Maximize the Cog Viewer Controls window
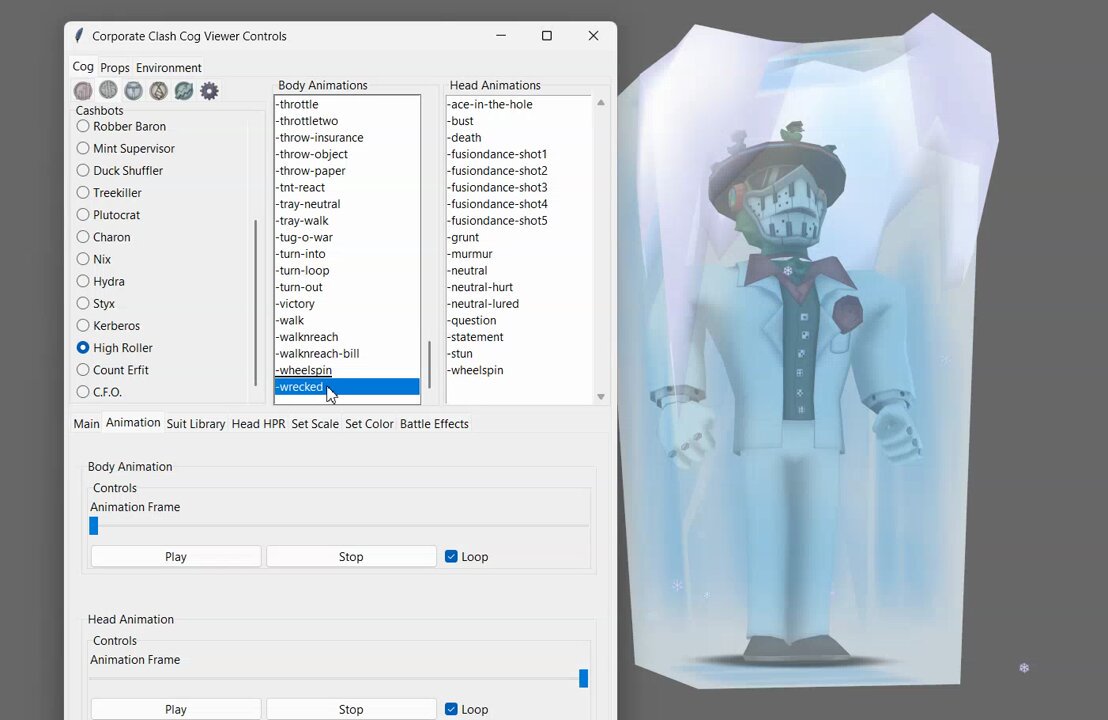Screen dimensions: 1108x720 tap(547, 35)
